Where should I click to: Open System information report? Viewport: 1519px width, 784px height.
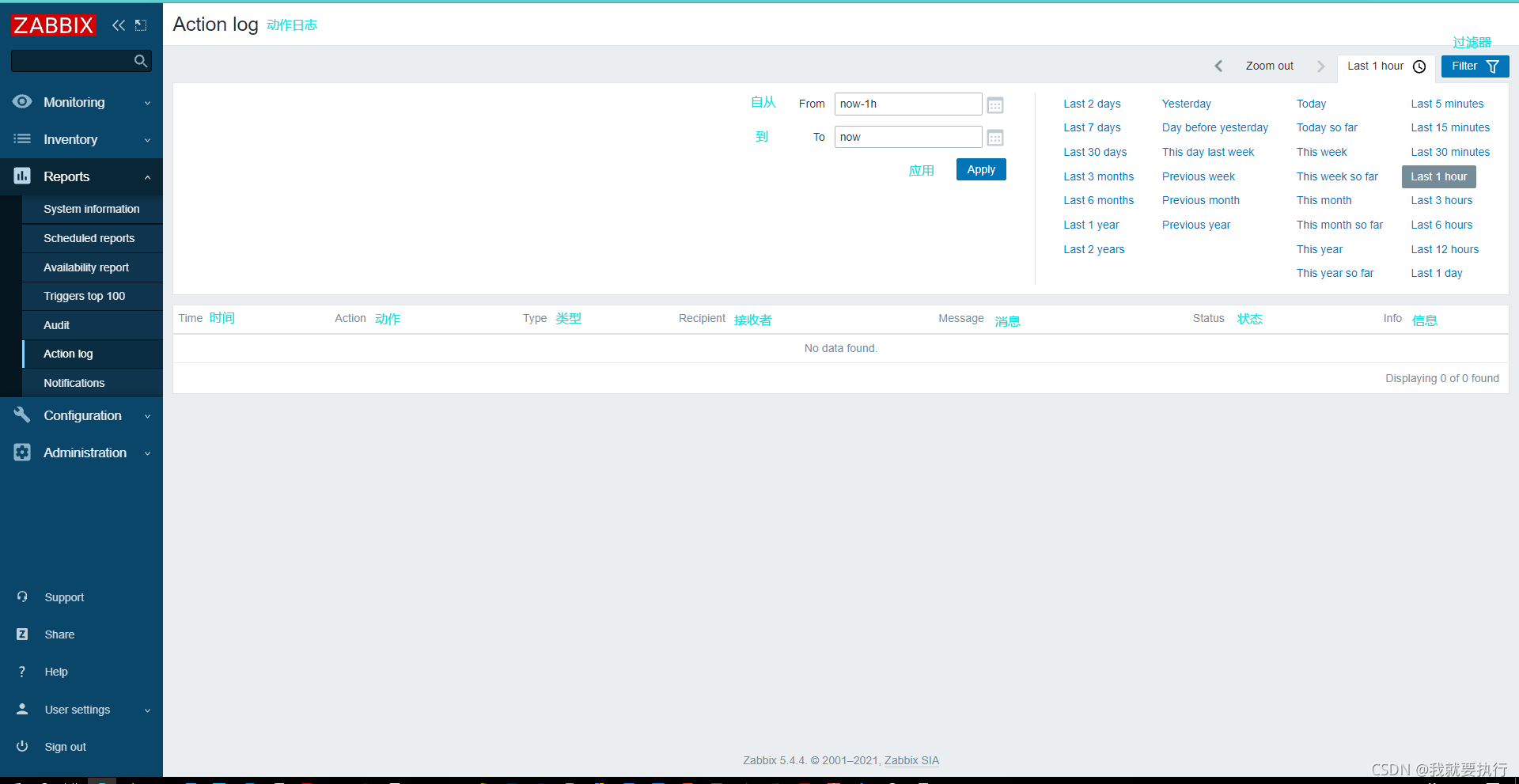(x=92, y=209)
